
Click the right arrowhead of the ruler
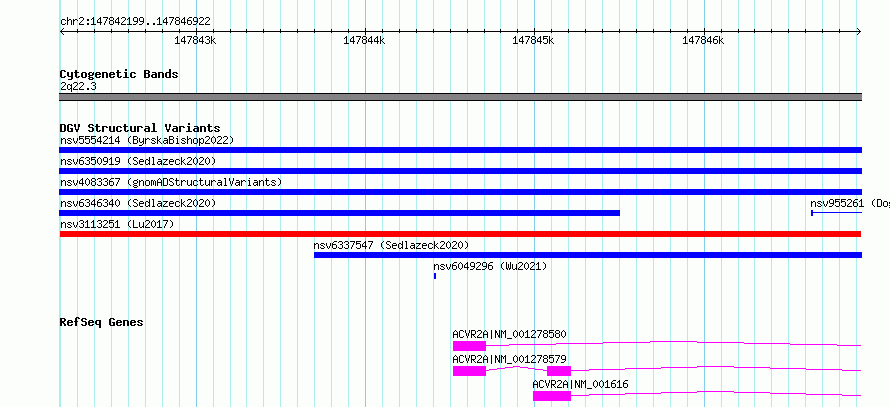(x=859, y=31)
